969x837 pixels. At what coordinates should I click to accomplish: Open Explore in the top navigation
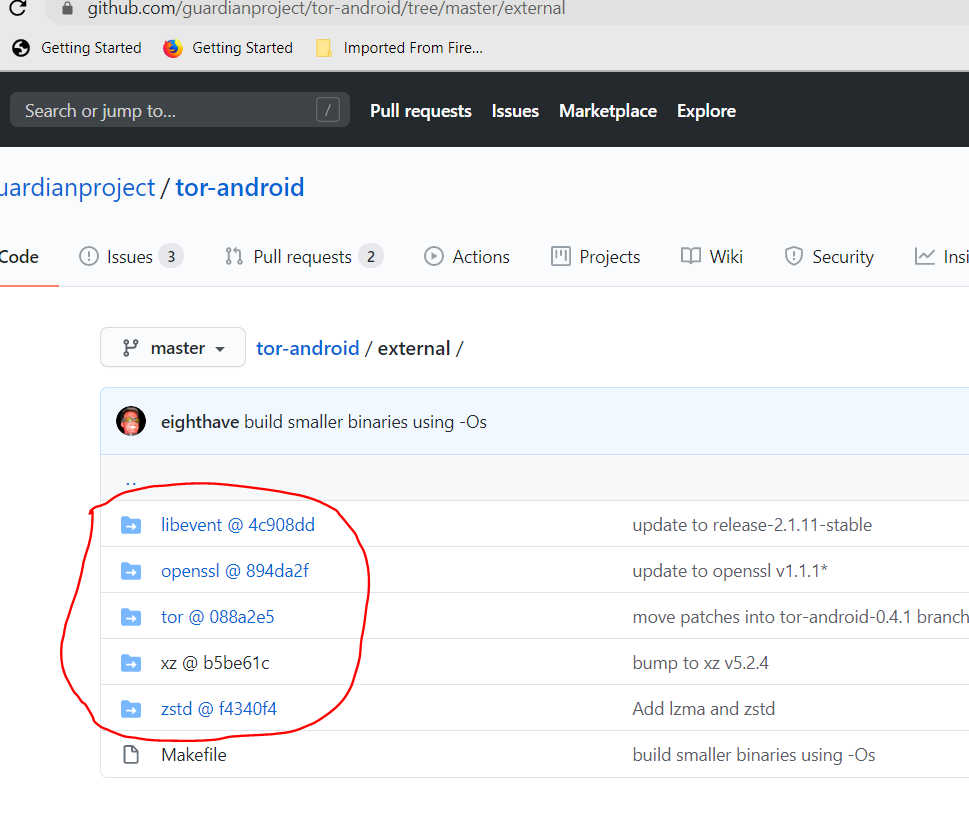tap(706, 111)
